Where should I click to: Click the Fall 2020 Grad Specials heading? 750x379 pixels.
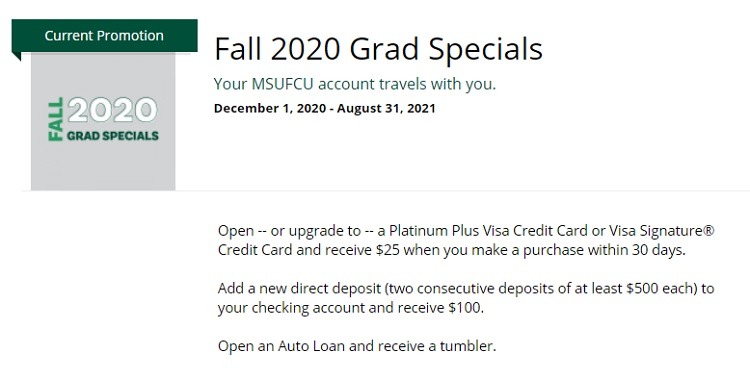point(378,49)
